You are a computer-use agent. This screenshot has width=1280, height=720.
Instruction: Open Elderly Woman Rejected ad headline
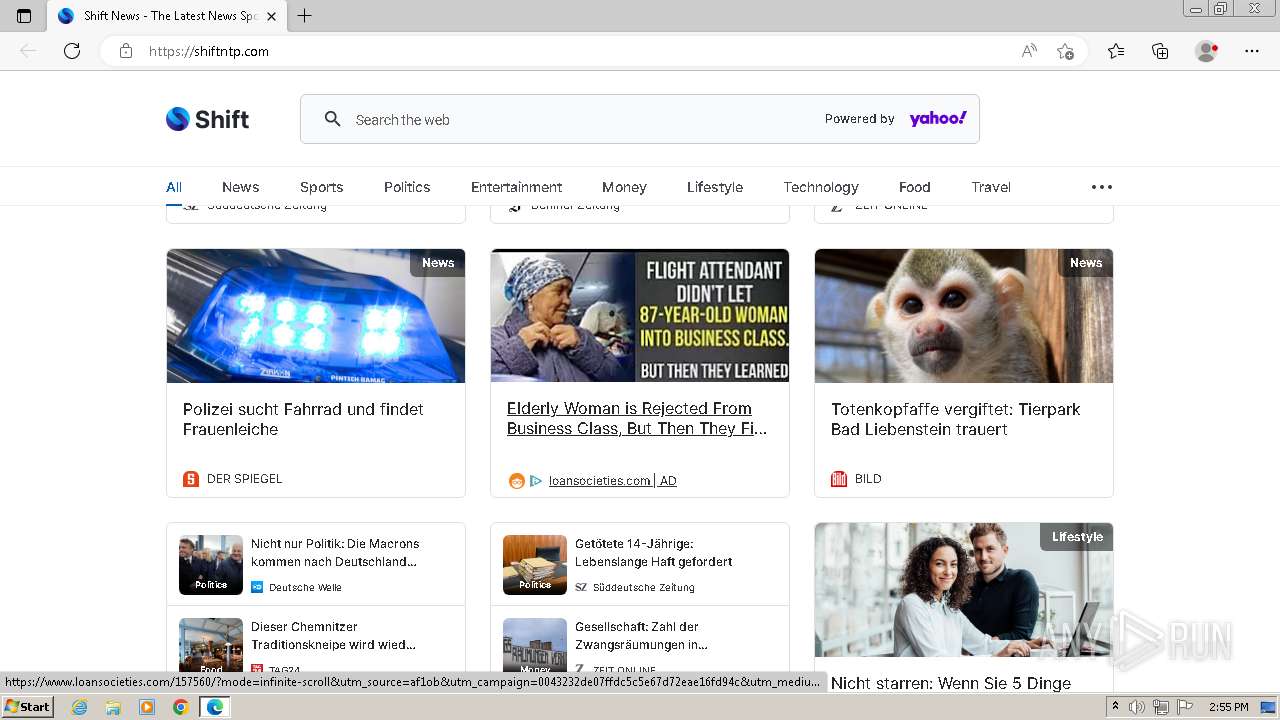tap(637, 418)
